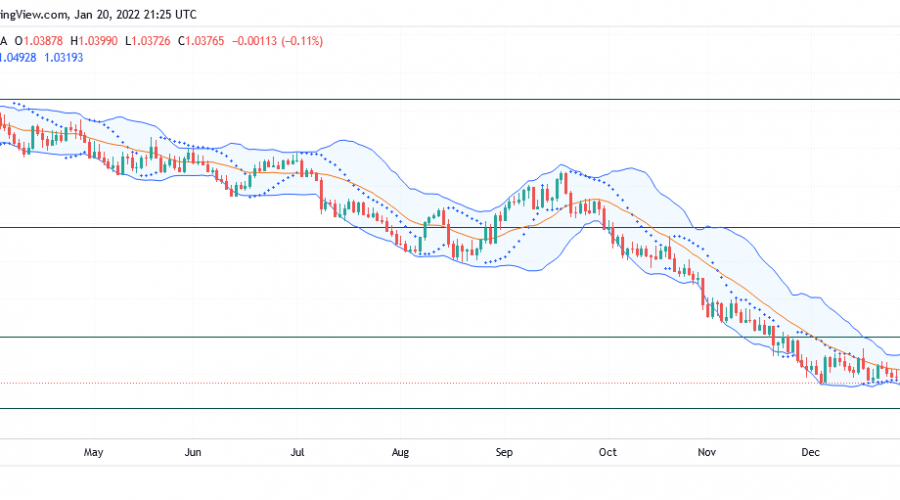The height and width of the screenshot is (500, 900).
Task: Click the Bollinger value ending in .04928
Action: (17, 58)
